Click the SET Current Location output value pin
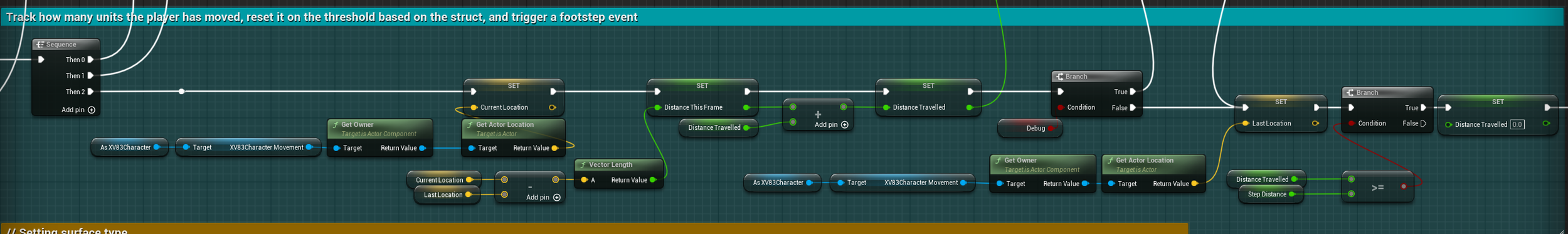The height and width of the screenshot is (234, 1568). pyautogui.click(x=552, y=107)
